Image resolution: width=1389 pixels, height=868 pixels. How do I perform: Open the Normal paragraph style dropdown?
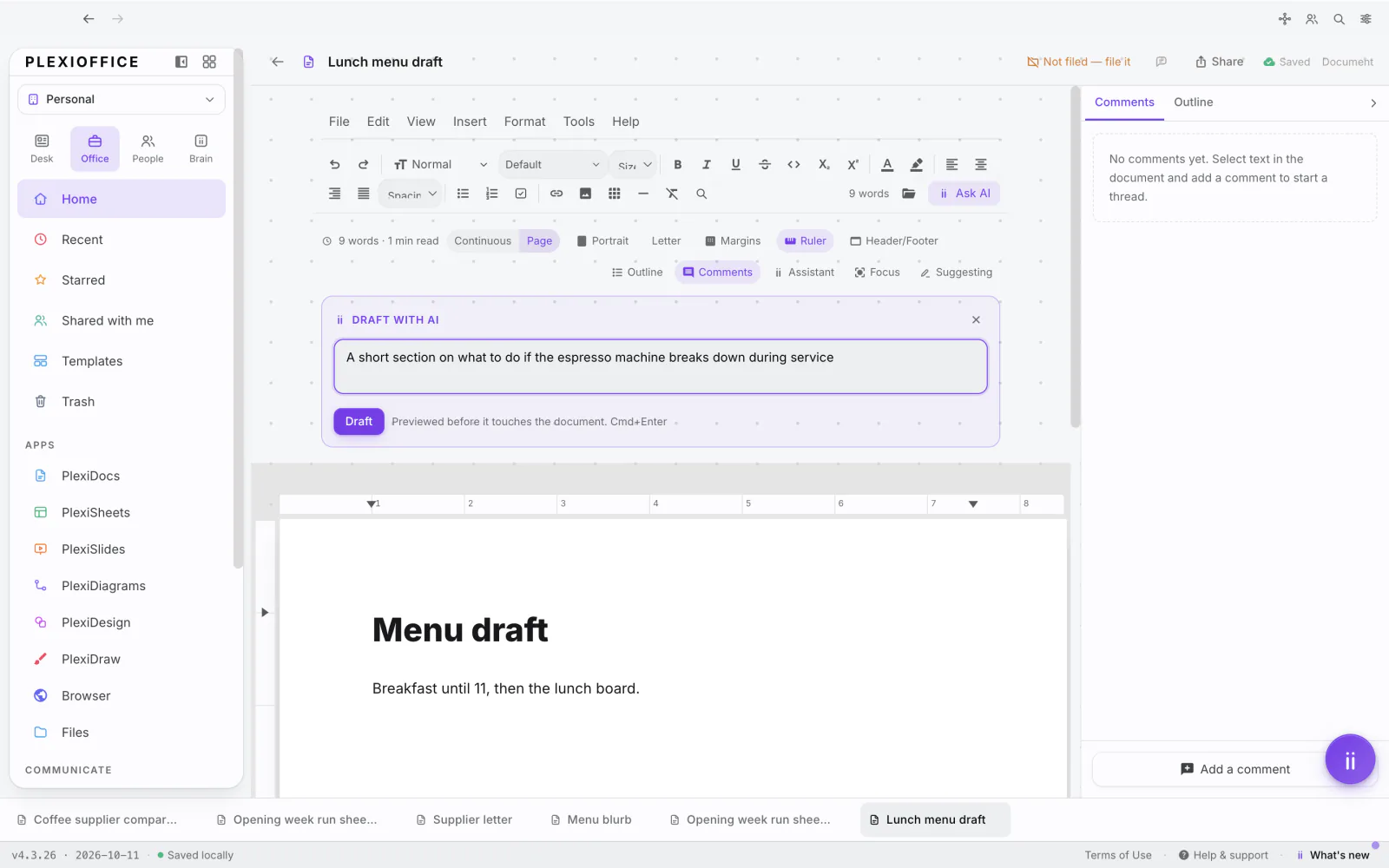440,164
